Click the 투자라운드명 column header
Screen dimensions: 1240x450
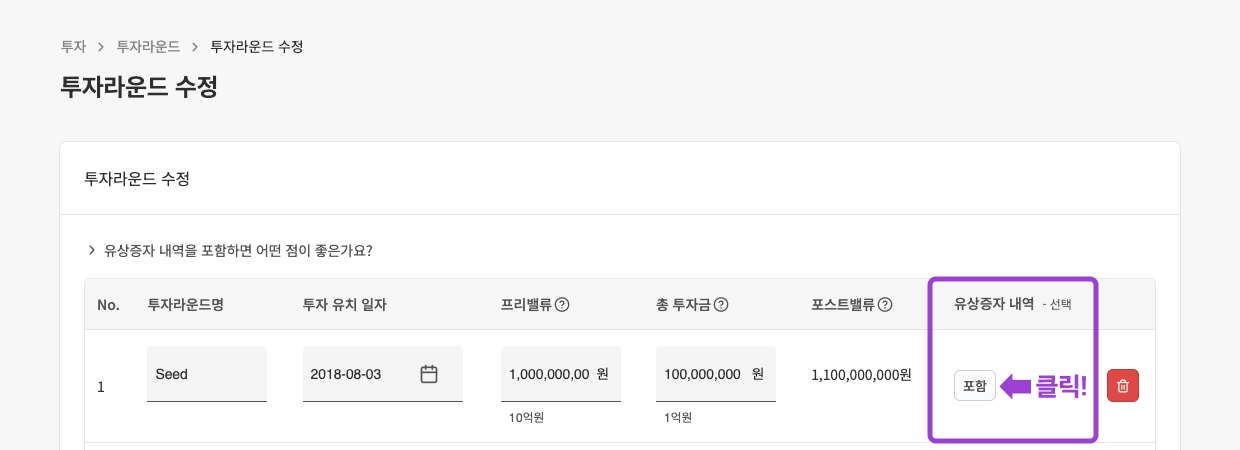(x=185, y=305)
